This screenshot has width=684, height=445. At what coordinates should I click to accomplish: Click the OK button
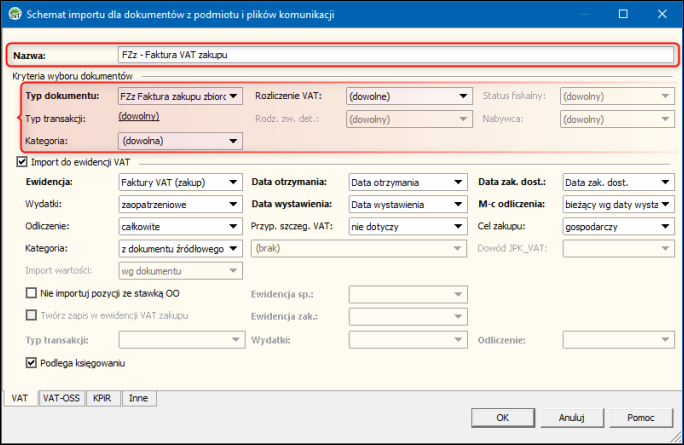coord(503,417)
